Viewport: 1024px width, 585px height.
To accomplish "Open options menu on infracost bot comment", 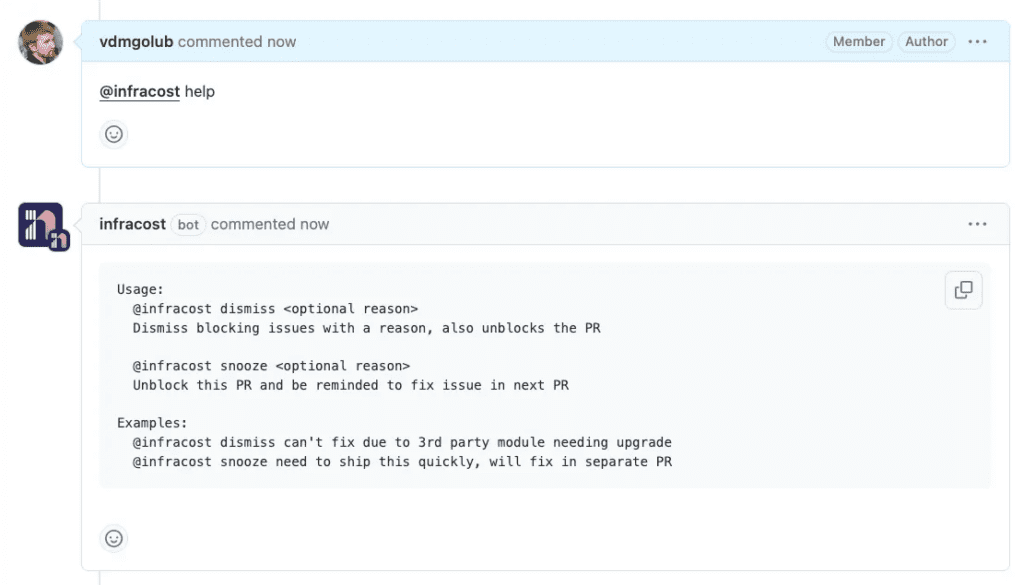I will 977,224.
